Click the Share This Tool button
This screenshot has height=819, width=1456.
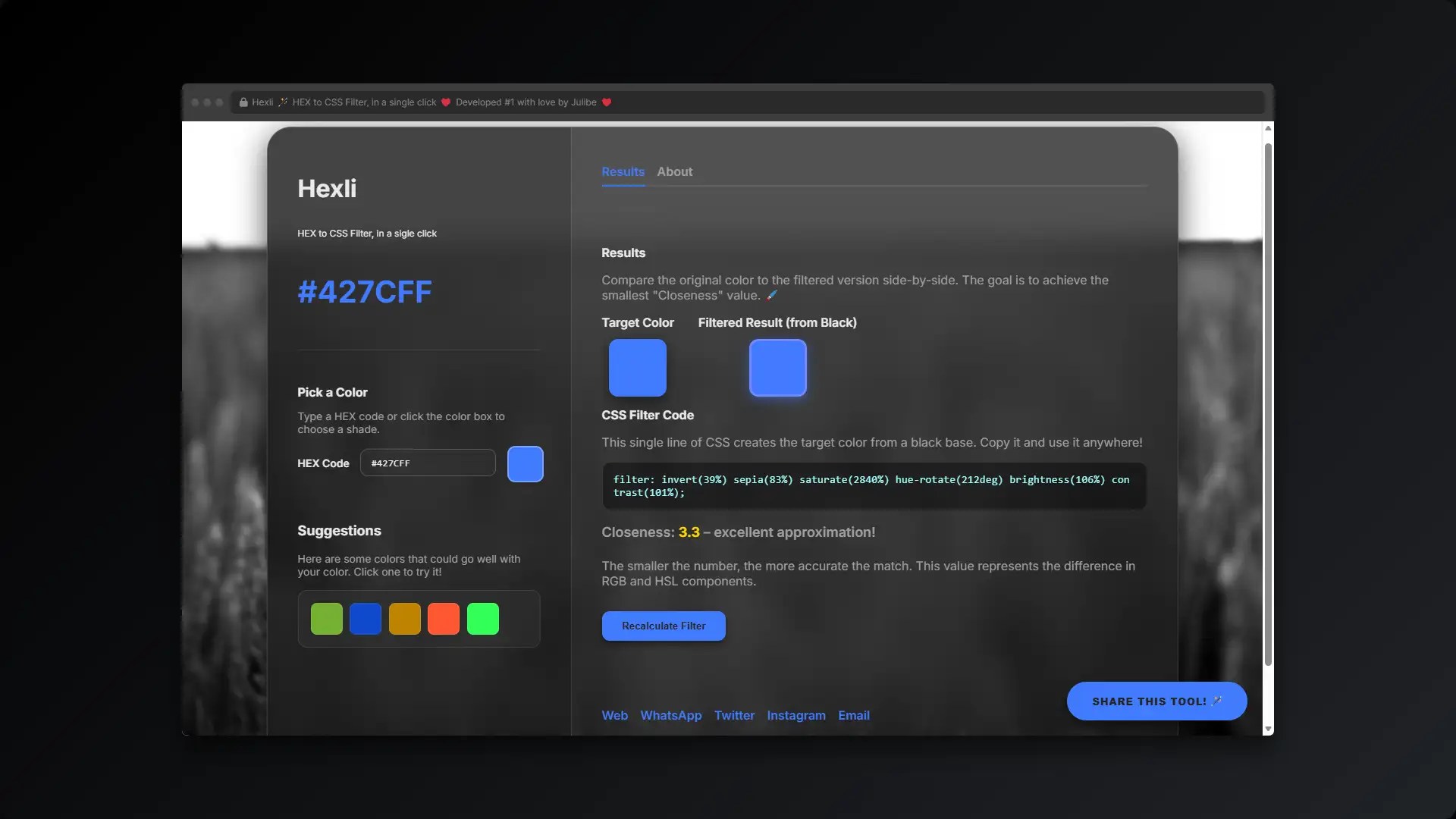(x=1156, y=701)
